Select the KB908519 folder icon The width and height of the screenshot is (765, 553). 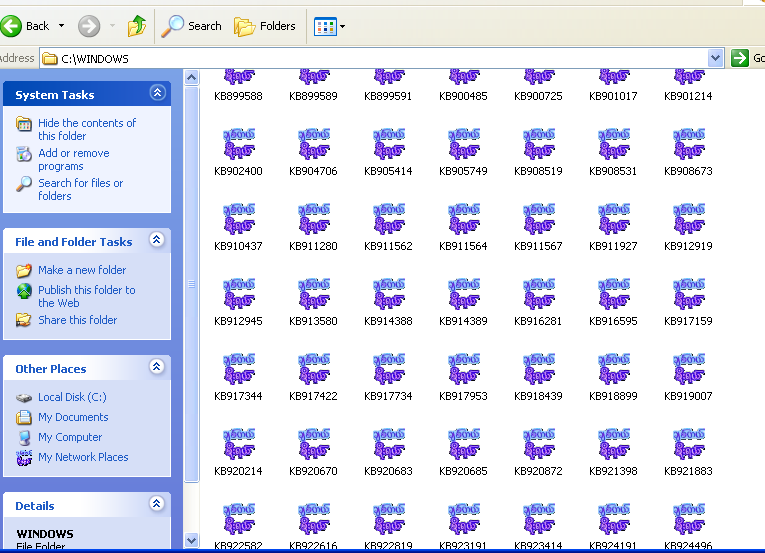[x=539, y=144]
